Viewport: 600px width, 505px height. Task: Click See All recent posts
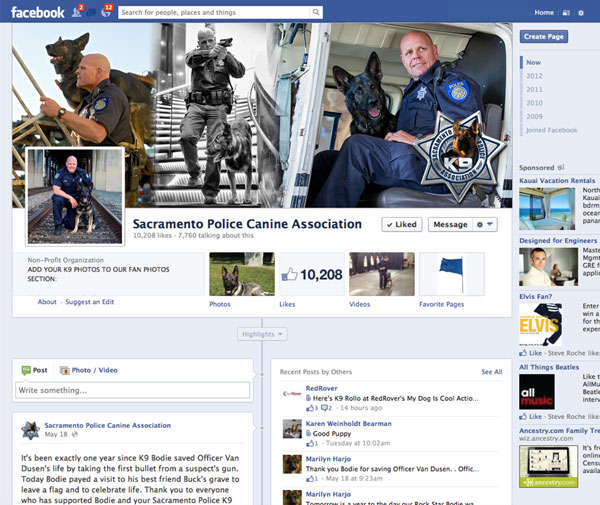coord(492,372)
